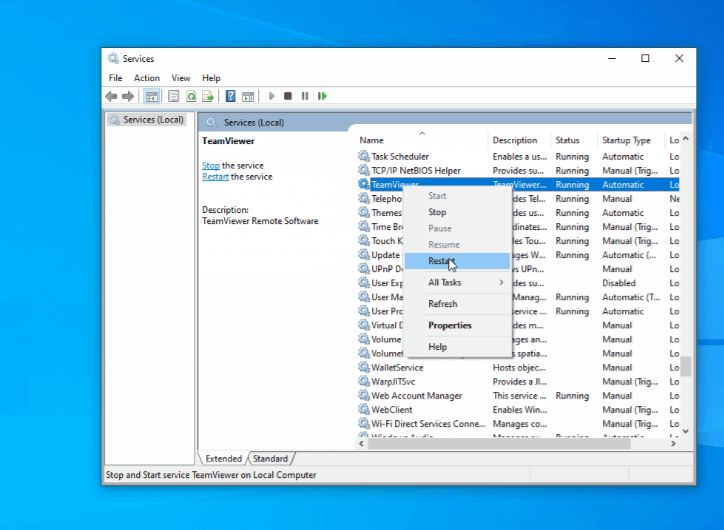This screenshot has height=530, width=724.
Task: Click the Pause Service toolbar icon
Action: tap(305, 96)
